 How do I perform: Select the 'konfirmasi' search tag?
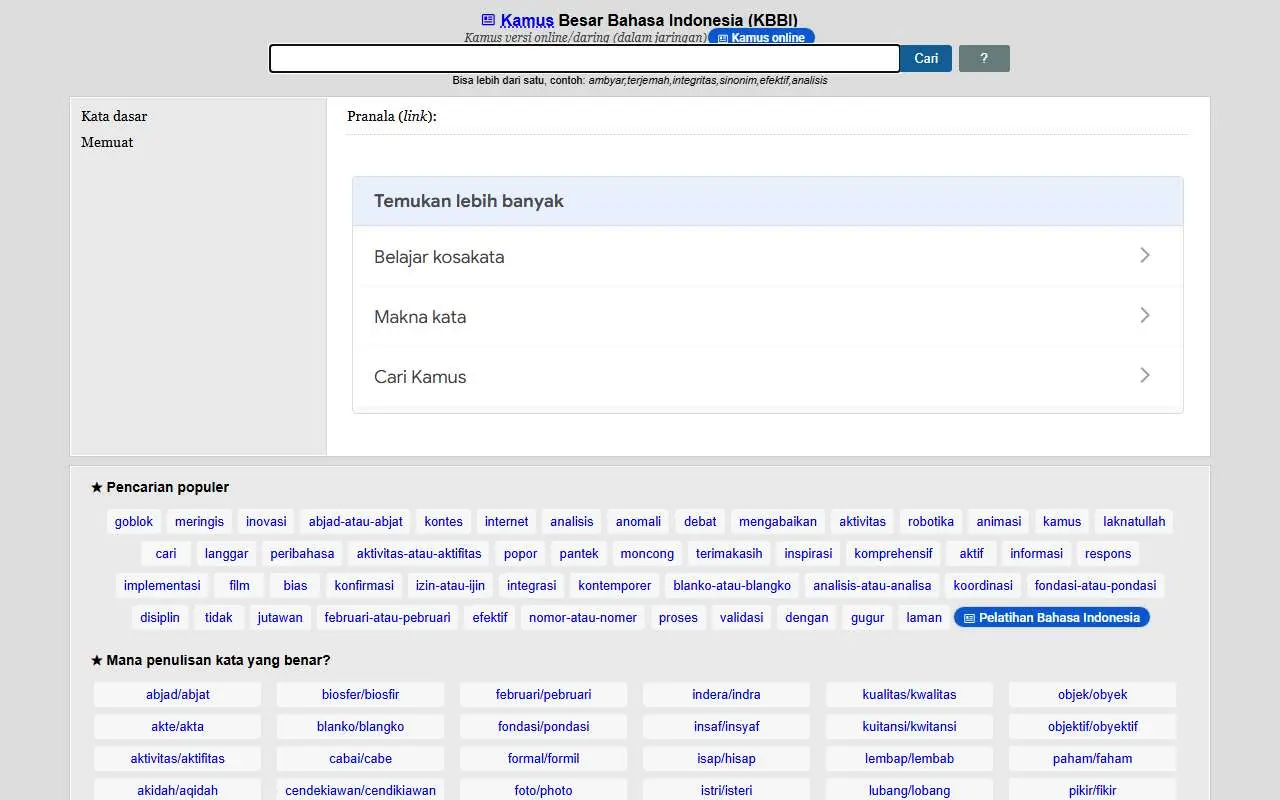pos(364,585)
